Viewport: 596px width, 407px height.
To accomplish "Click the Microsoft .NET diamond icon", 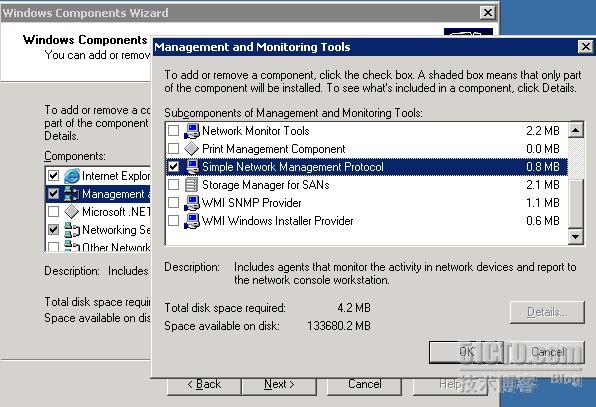I will (x=71, y=212).
